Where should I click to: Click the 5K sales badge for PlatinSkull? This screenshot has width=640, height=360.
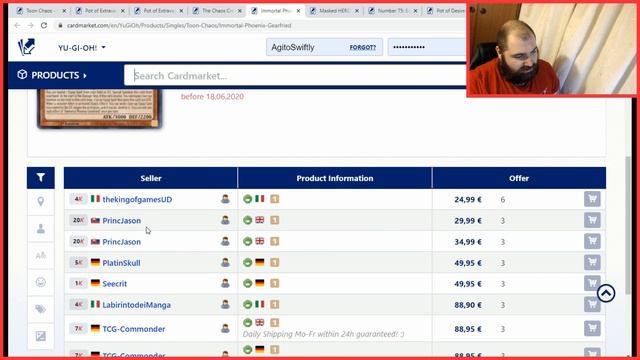click(78, 262)
